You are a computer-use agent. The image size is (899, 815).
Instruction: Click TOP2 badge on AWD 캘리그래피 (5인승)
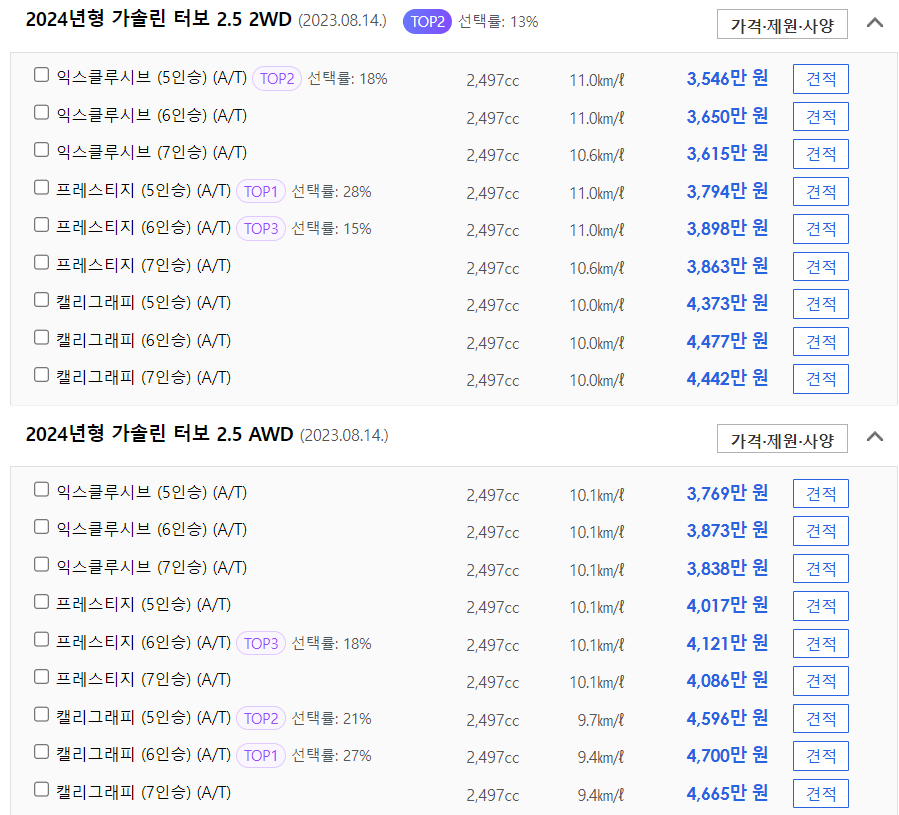(x=261, y=719)
